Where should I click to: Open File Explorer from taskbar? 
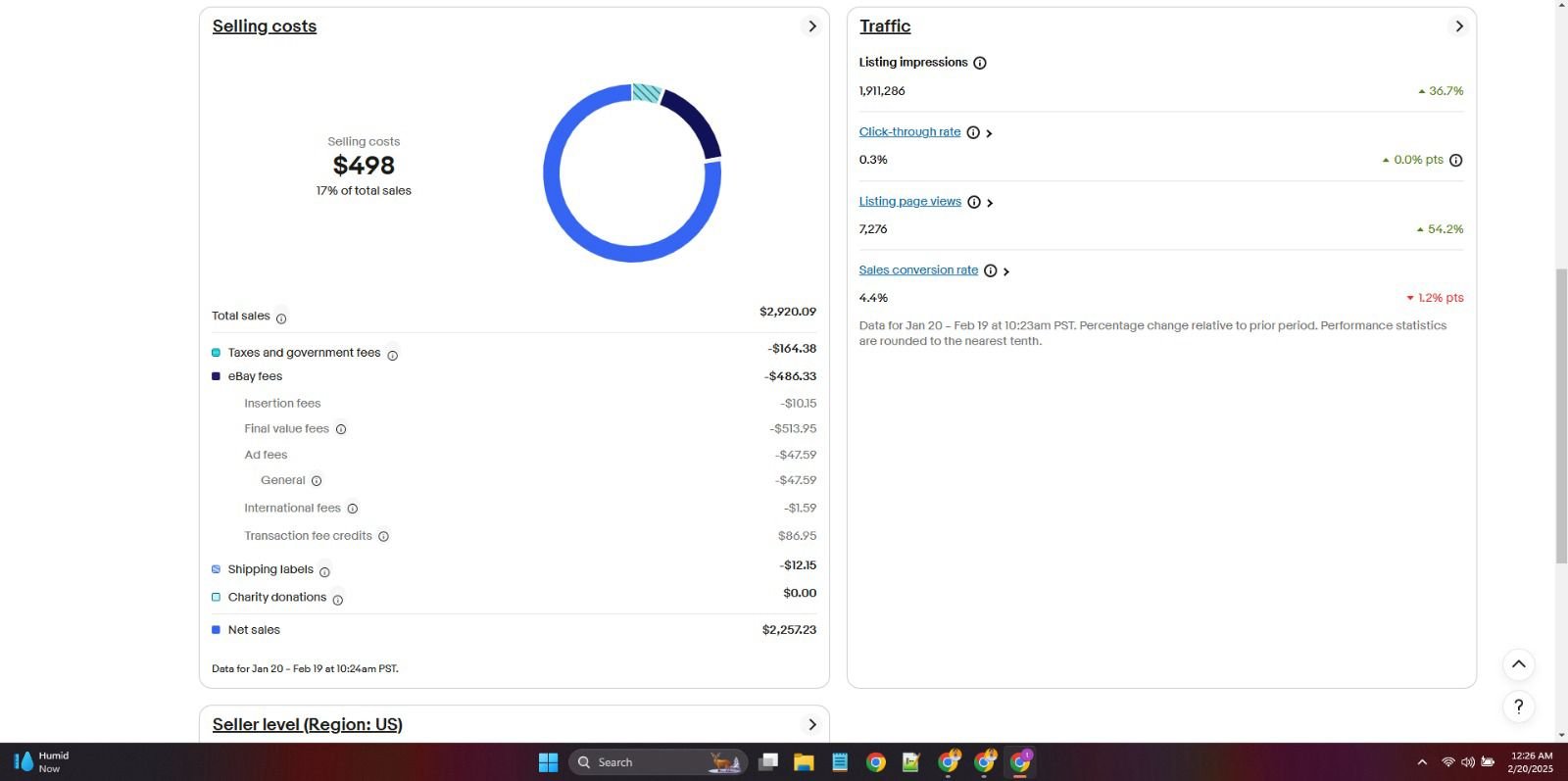point(804,762)
